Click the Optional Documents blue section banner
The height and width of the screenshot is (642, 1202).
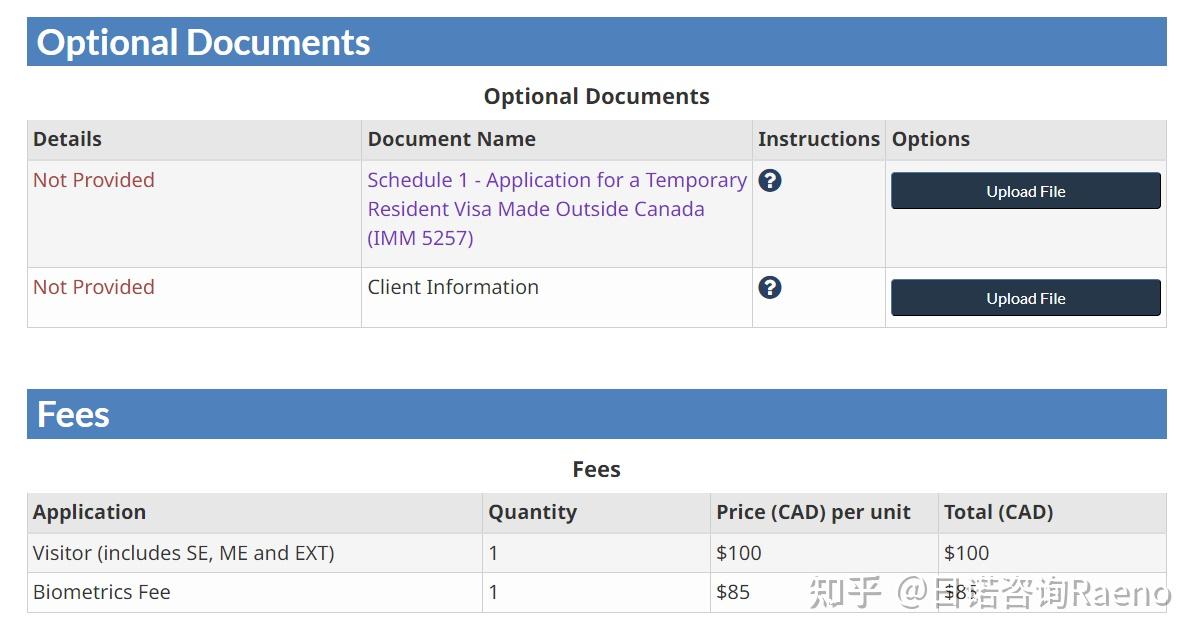coord(596,42)
